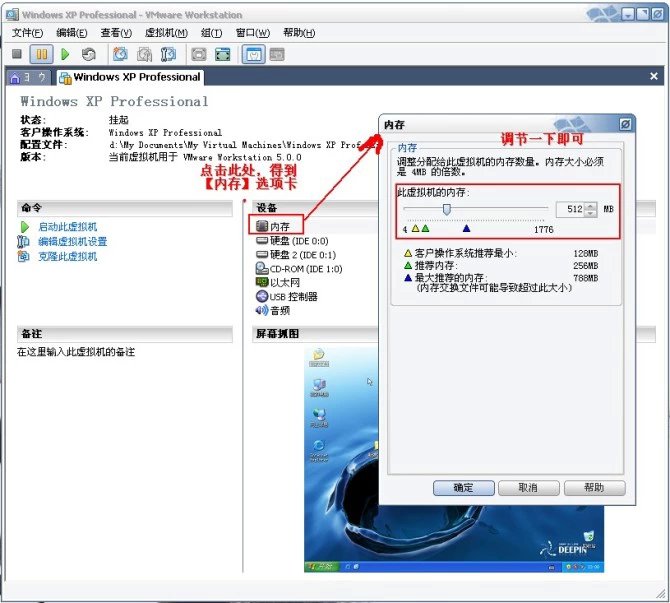The image size is (670, 603).
Task: Click the 编辑虚拟机设置 link
Action: click(x=72, y=242)
